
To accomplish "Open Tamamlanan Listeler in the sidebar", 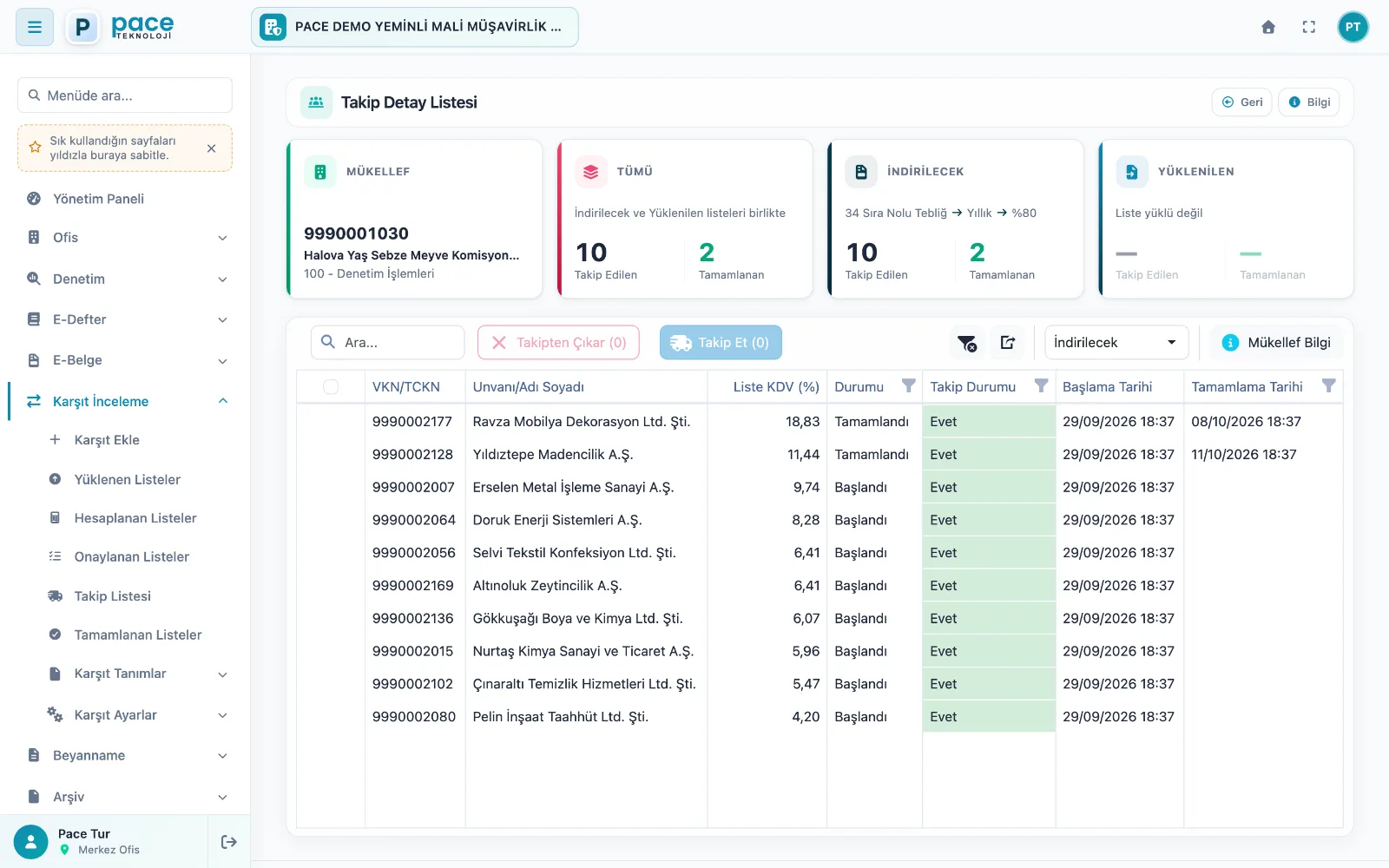I will pos(139,635).
